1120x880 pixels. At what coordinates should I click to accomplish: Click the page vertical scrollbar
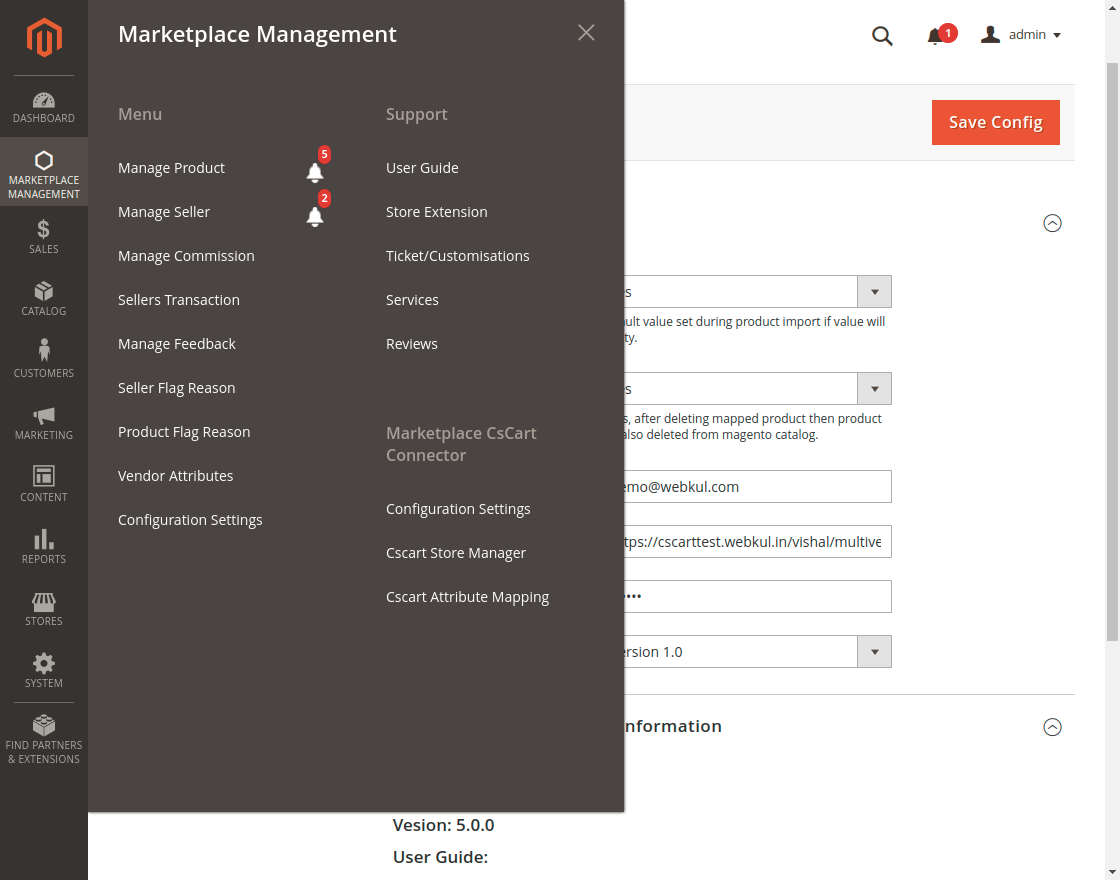click(1112, 350)
